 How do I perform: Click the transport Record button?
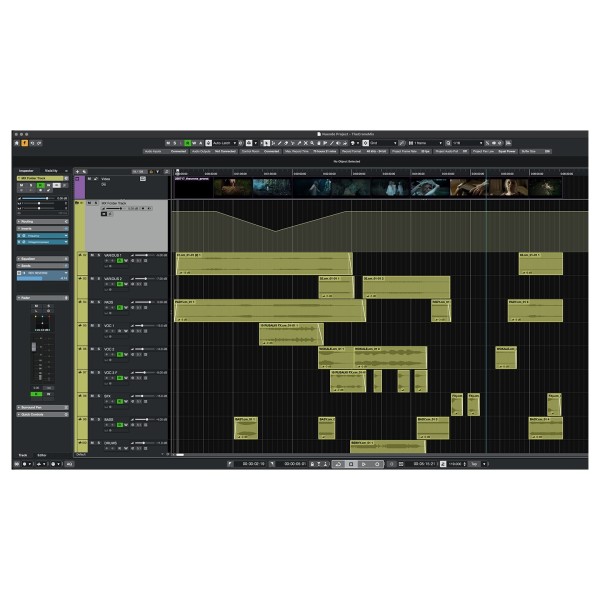[x=377, y=464]
